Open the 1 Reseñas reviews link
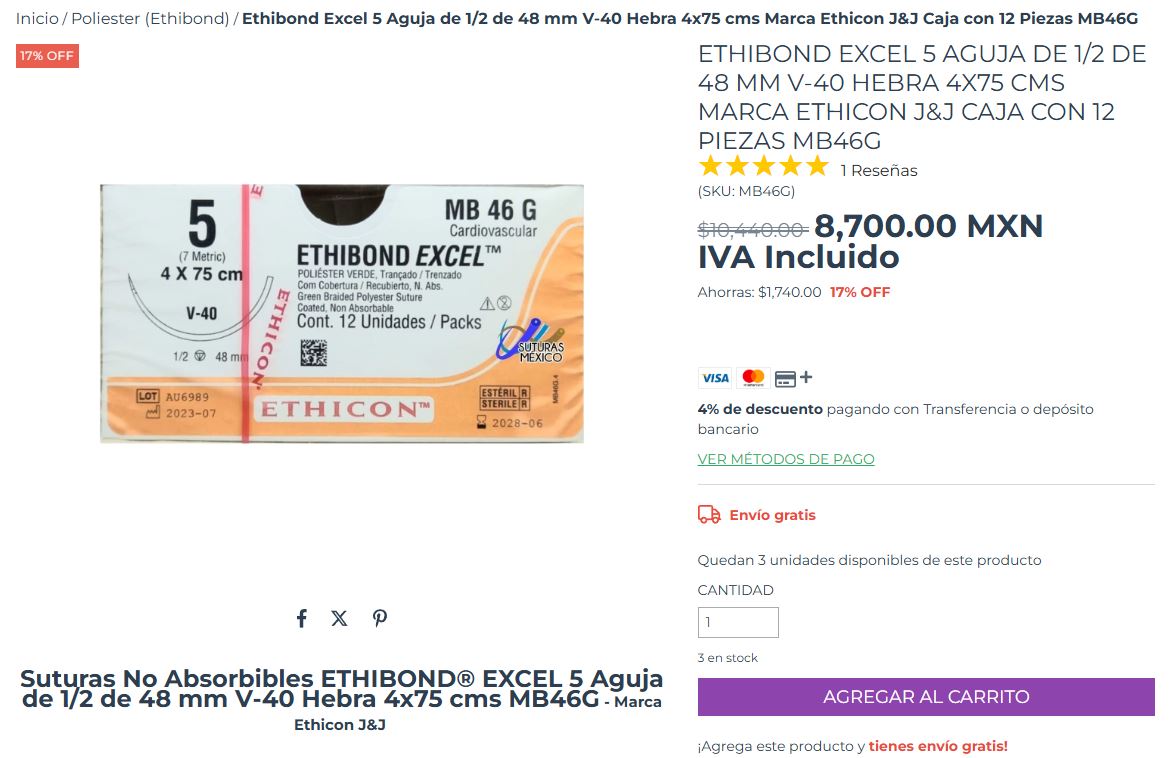Image resolution: width=1174 pixels, height=758 pixels. 878,171
